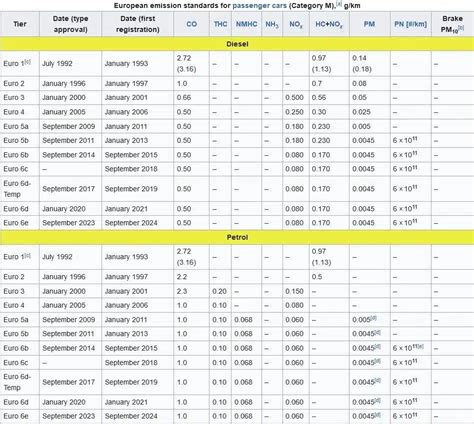Select Petrol Euro 5a NMHC value 0.068

[243, 320]
